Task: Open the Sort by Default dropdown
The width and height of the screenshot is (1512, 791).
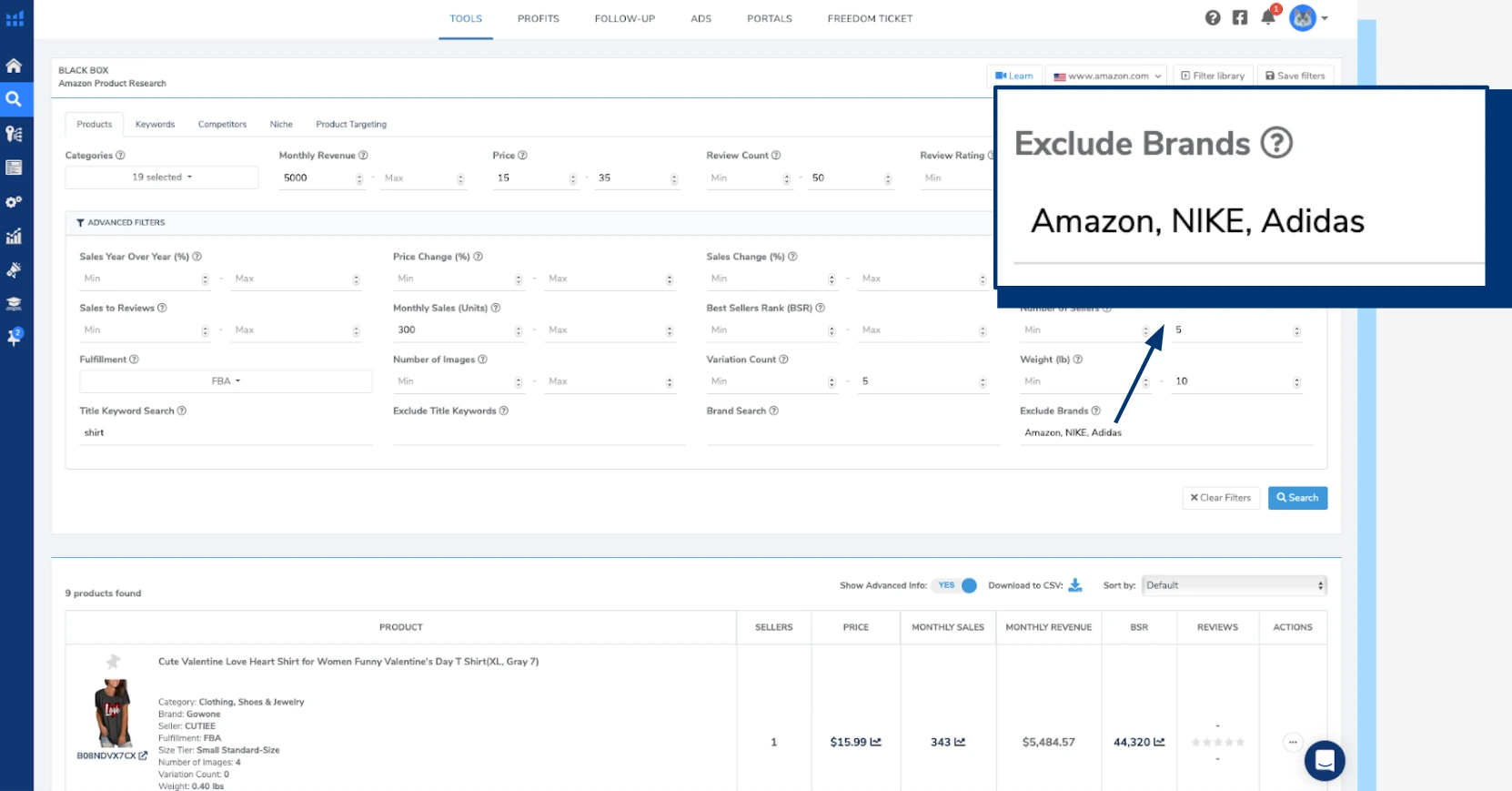Action: [x=1234, y=585]
